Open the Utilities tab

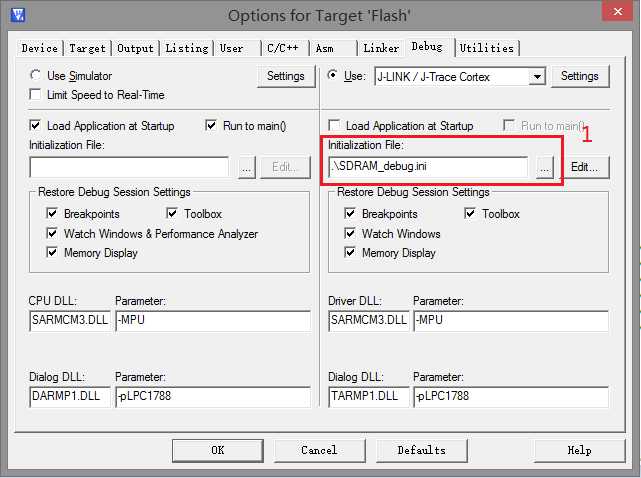point(487,48)
